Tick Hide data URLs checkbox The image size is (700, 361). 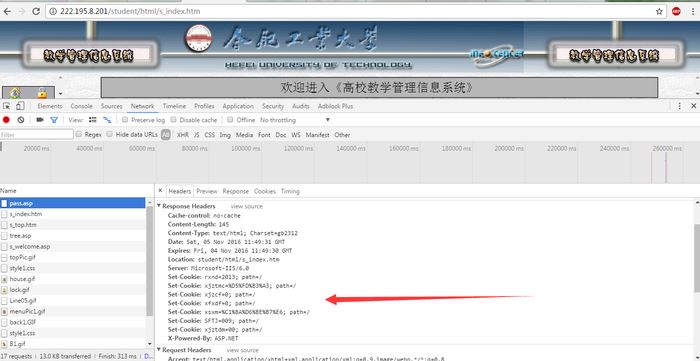110,134
